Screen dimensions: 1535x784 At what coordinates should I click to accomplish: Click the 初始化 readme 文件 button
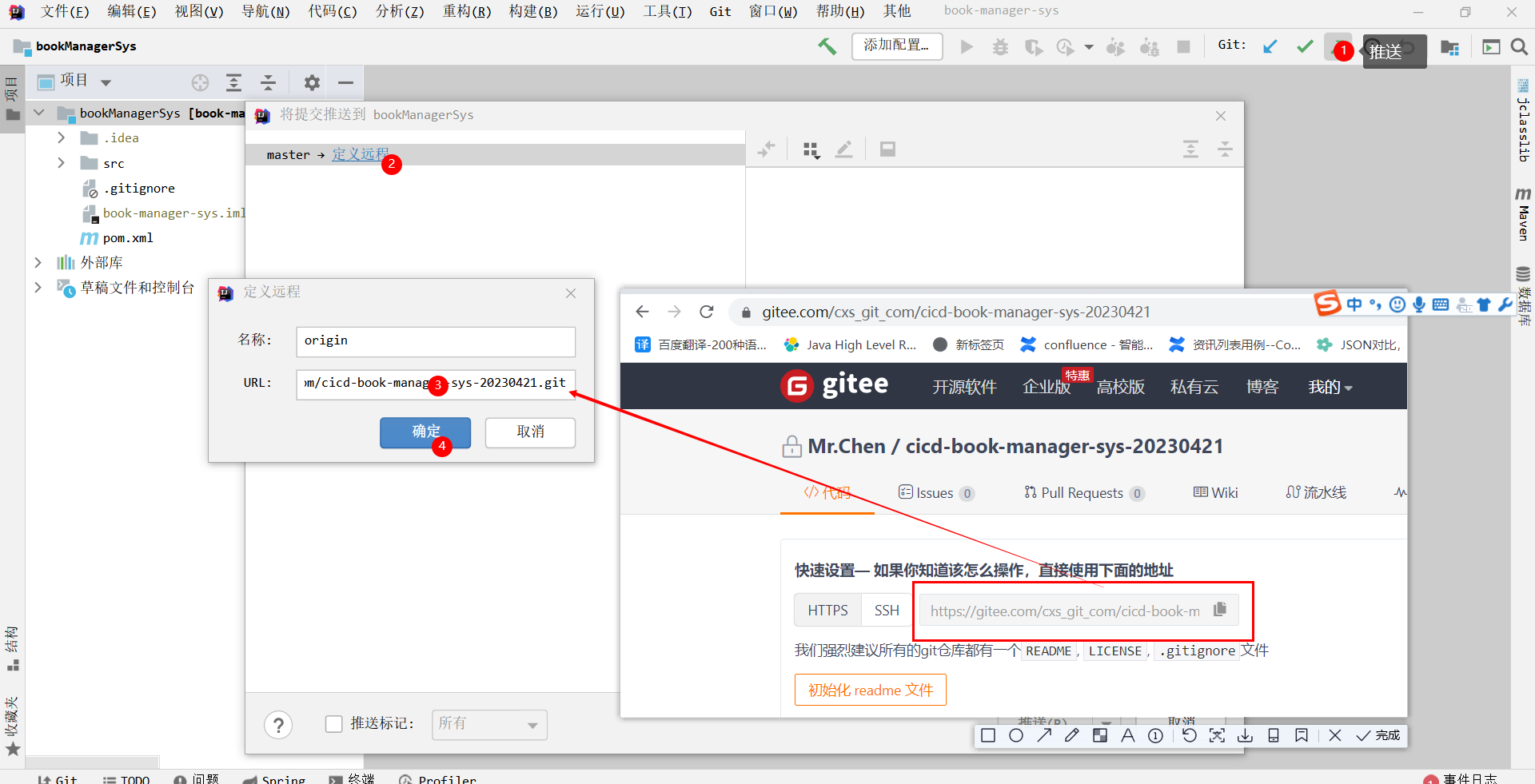(871, 690)
